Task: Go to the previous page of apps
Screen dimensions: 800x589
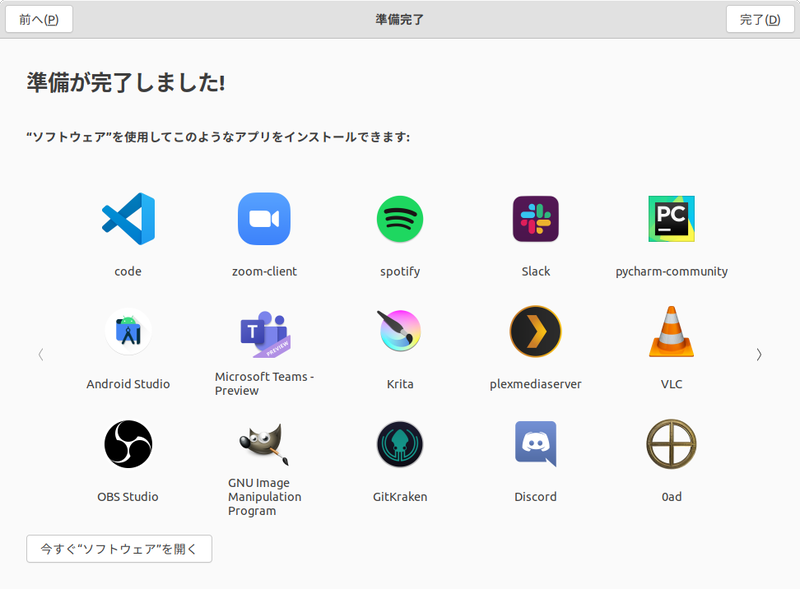Action: pos(41,355)
